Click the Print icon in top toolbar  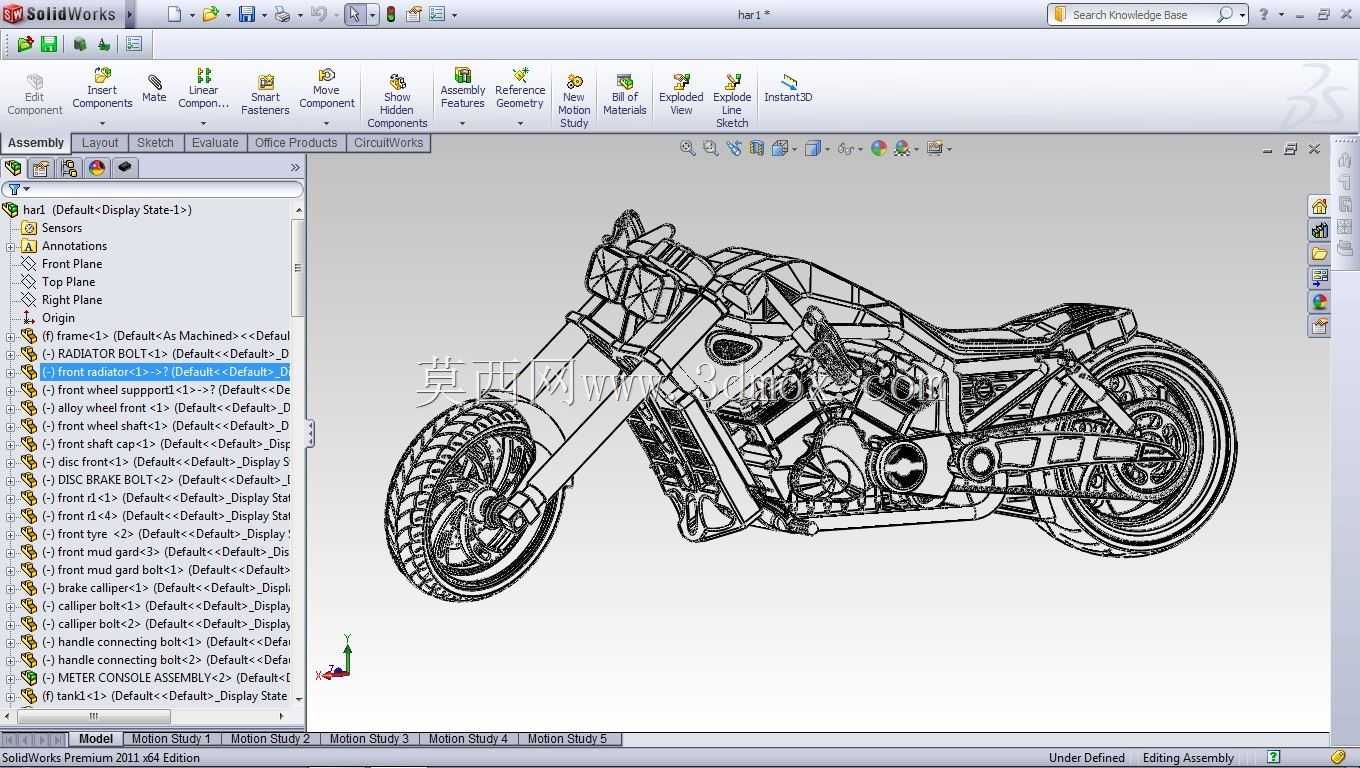(x=283, y=14)
